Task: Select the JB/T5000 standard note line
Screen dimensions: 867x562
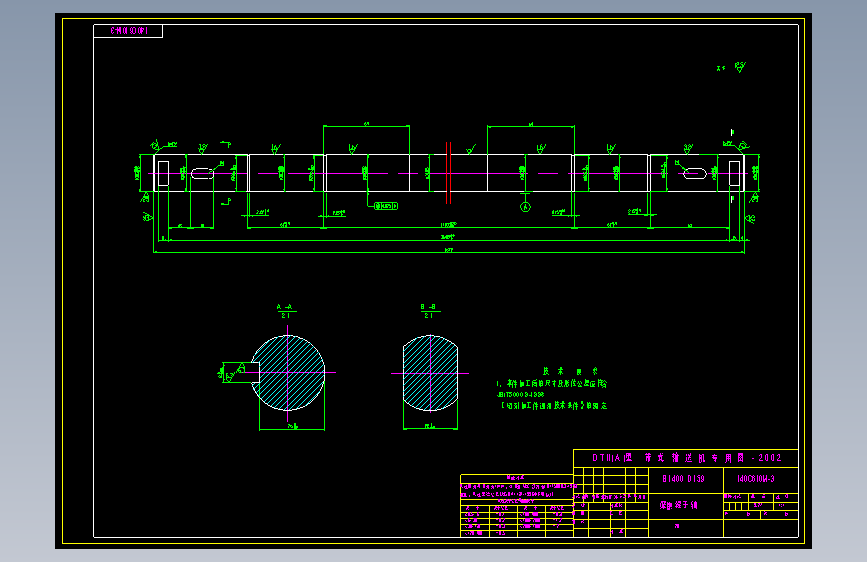Action: coord(520,394)
